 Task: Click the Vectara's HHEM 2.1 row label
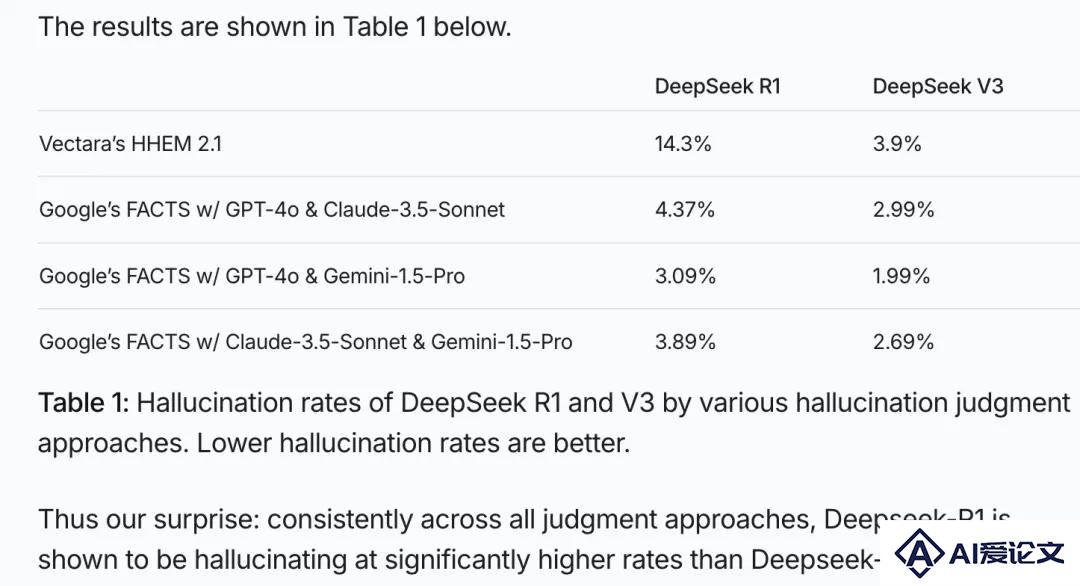pos(130,143)
